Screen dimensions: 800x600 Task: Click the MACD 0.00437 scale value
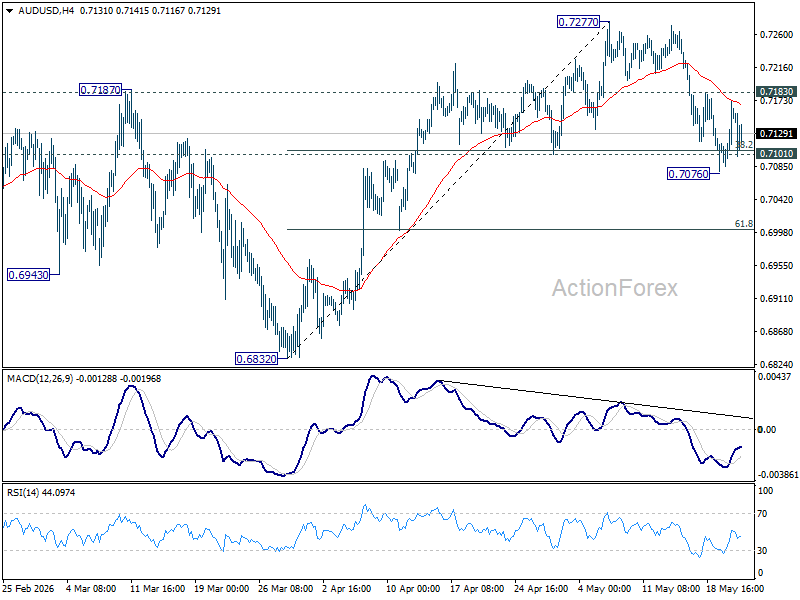click(775, 377)
